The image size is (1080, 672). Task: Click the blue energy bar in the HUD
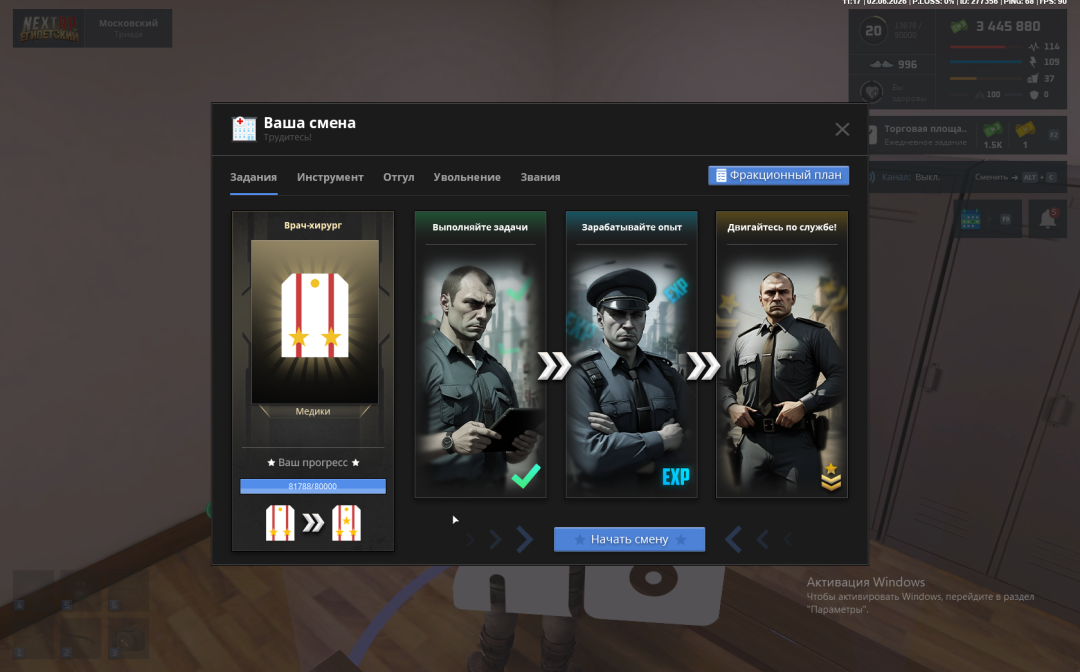click(986, 62)
